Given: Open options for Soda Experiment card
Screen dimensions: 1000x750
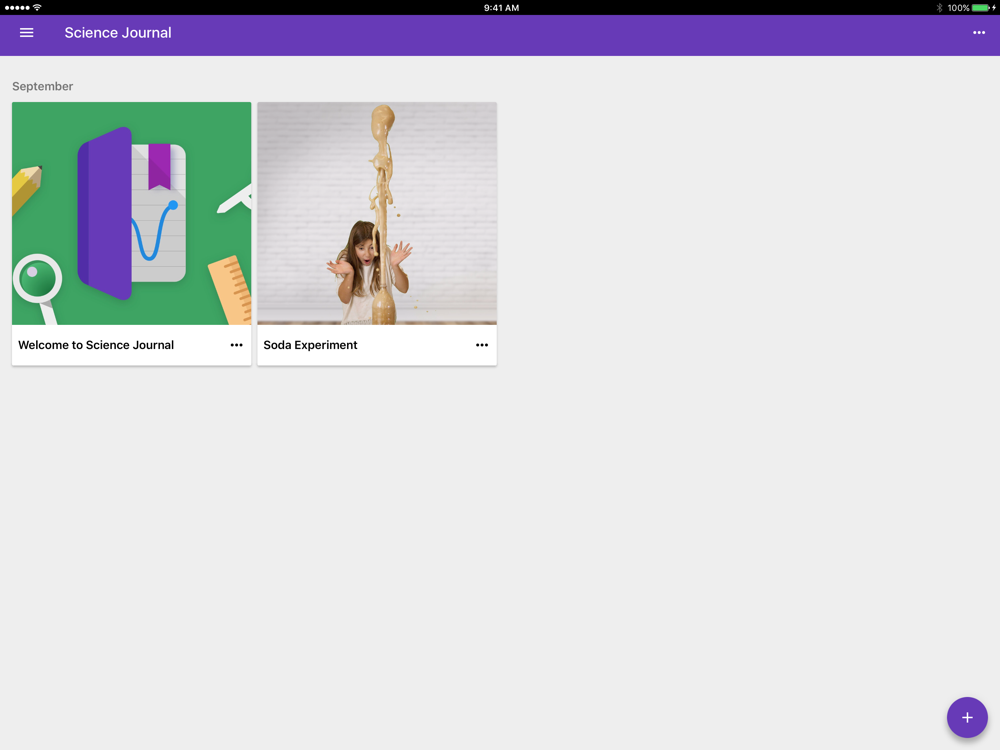Looking at the screenshot, I should click(x=482, y=345).
